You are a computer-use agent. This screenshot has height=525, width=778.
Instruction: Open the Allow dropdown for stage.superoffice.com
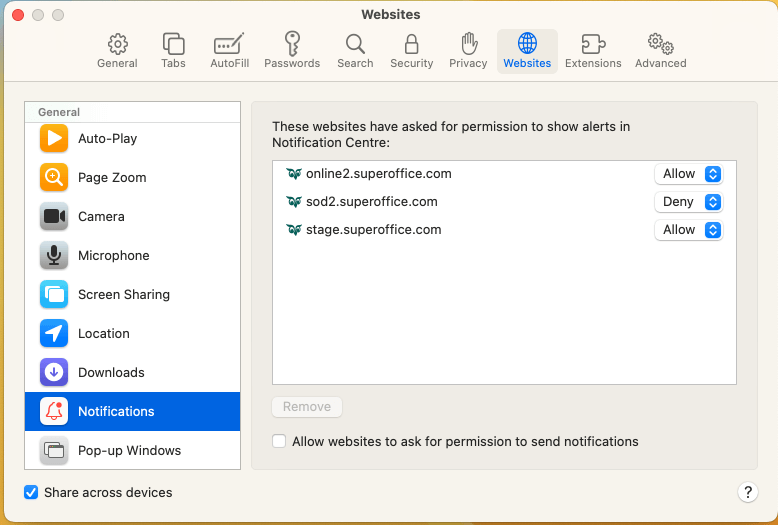point(689,230)
